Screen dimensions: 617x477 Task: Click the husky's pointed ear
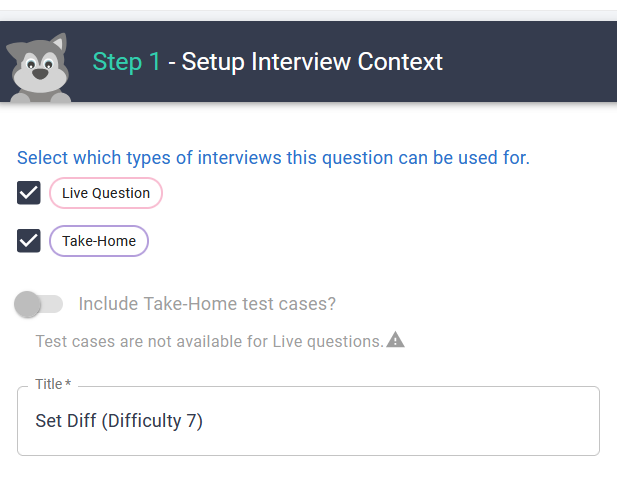tap(59, 43)
